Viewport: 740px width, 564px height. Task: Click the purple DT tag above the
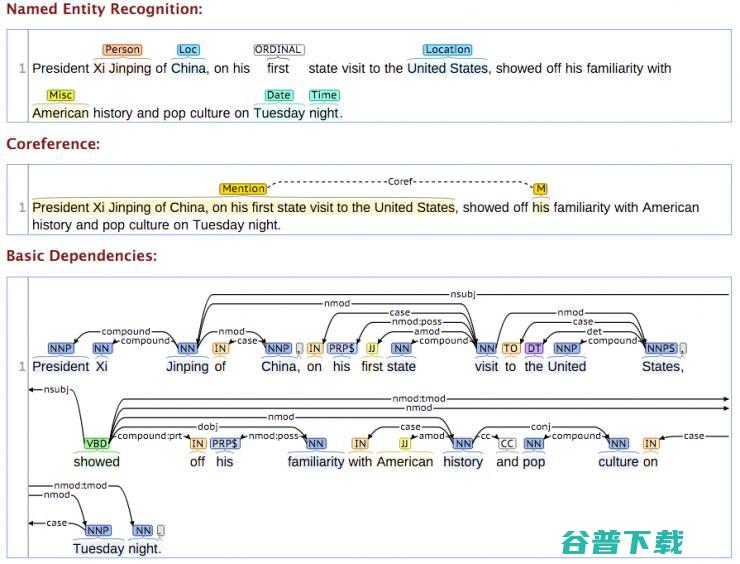[534, 349]
